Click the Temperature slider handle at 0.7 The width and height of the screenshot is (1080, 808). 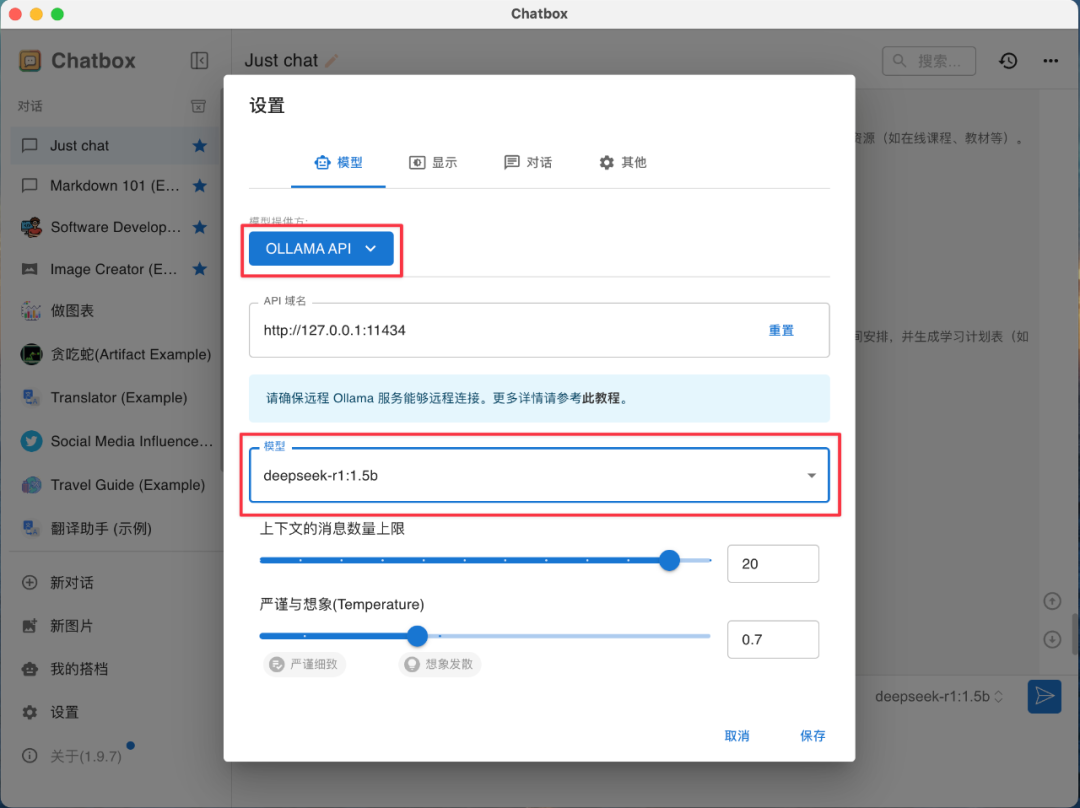(417, 636)
